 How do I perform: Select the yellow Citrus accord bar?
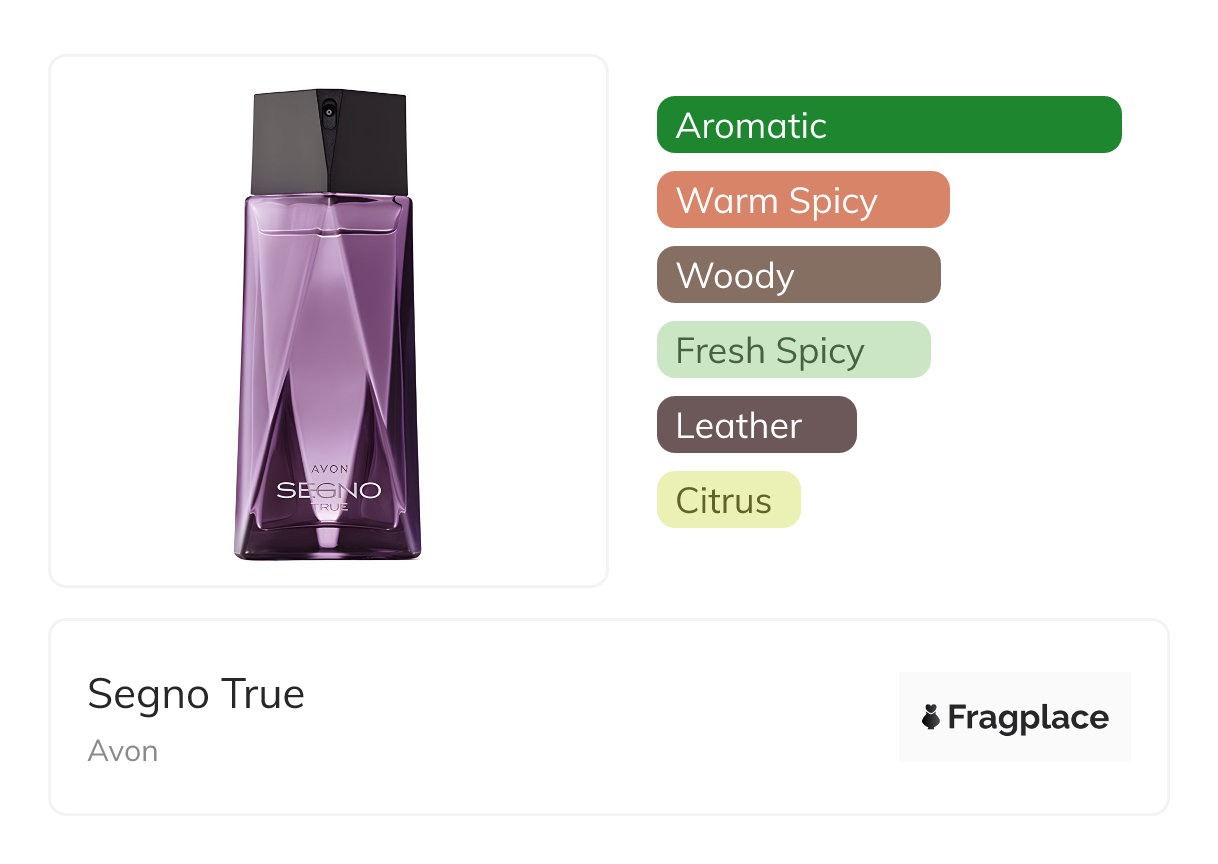click(x=728, y=500)
